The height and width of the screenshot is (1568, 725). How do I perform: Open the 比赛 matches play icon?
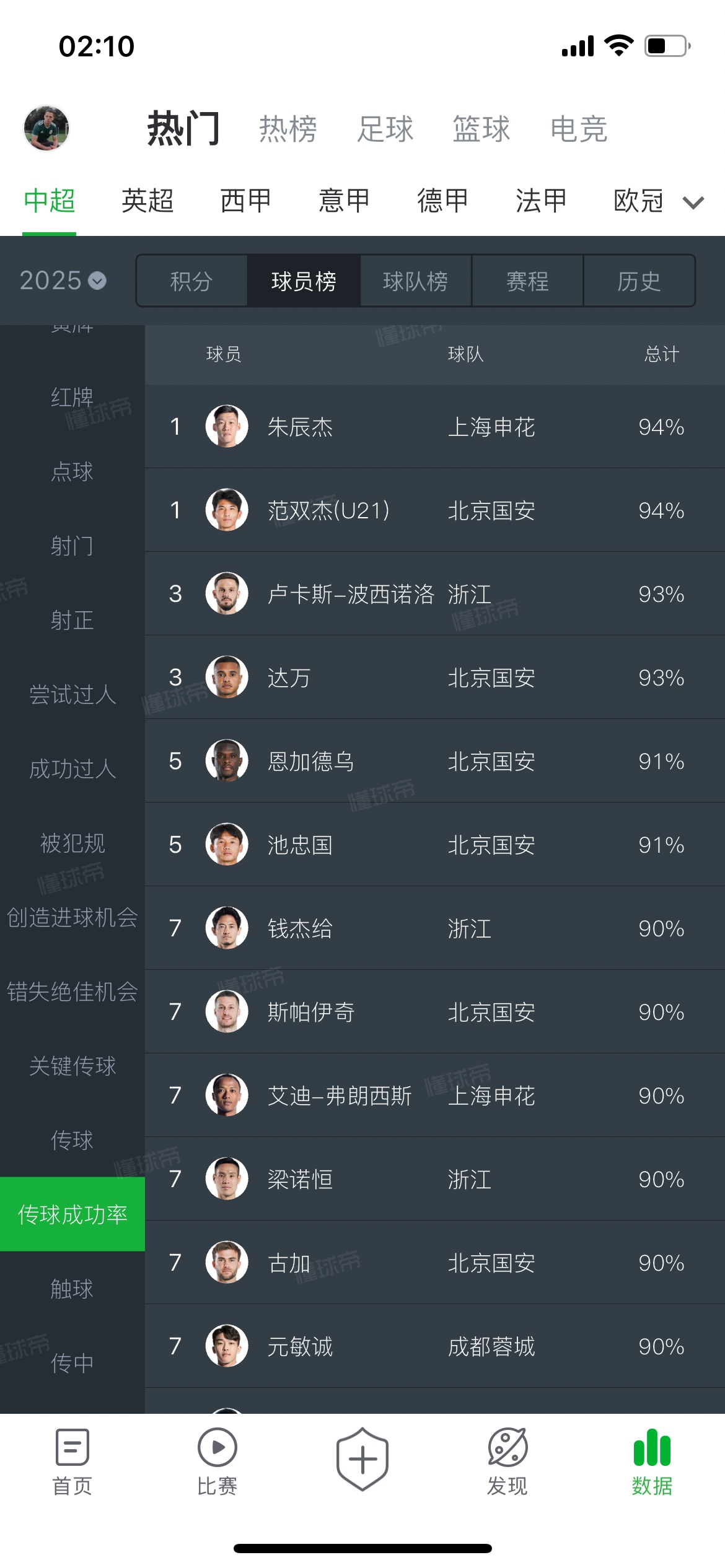click(217, 1447)
